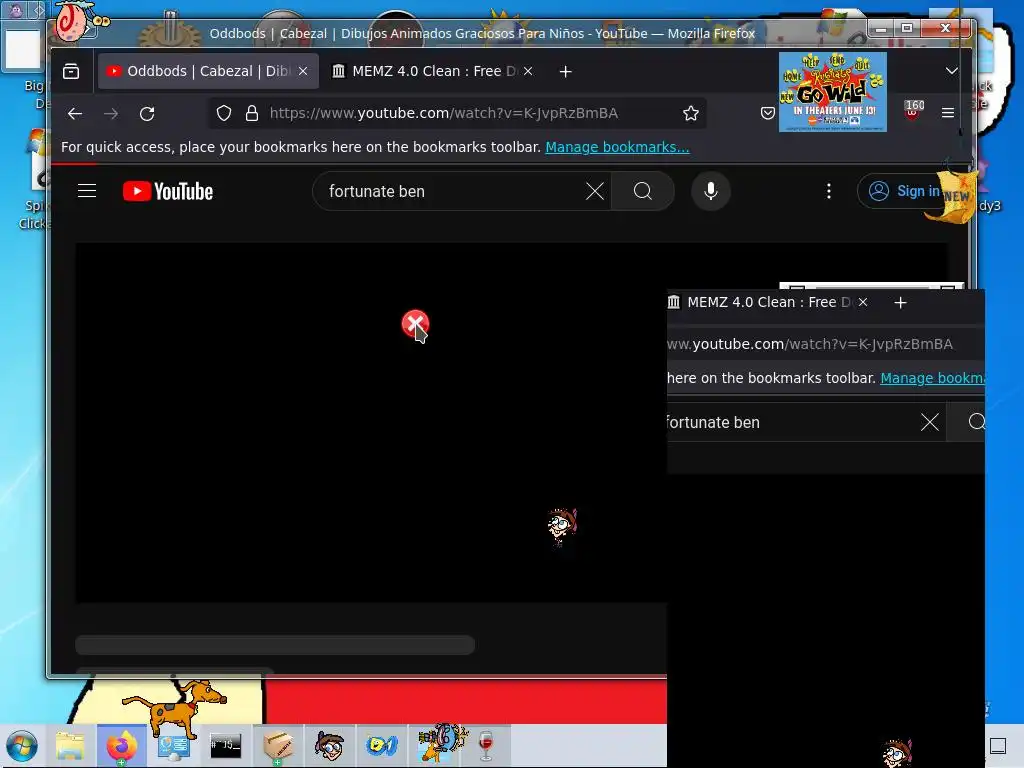Open the blue SpongeBob taskbar icon
This screenshot has height=768, width=1024.
[382, 746]
